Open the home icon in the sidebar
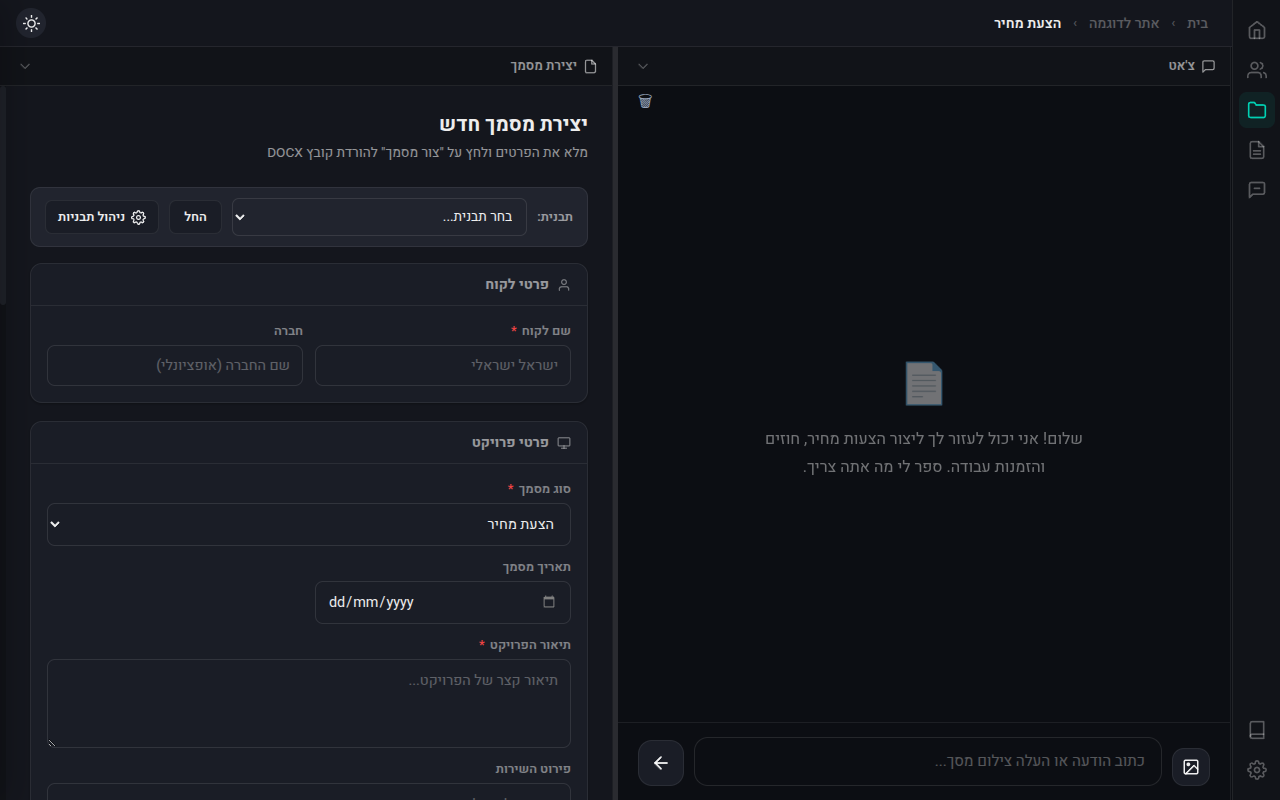Image resolution: width=1280 pixels, height=800 pixels. point(1257,30)
